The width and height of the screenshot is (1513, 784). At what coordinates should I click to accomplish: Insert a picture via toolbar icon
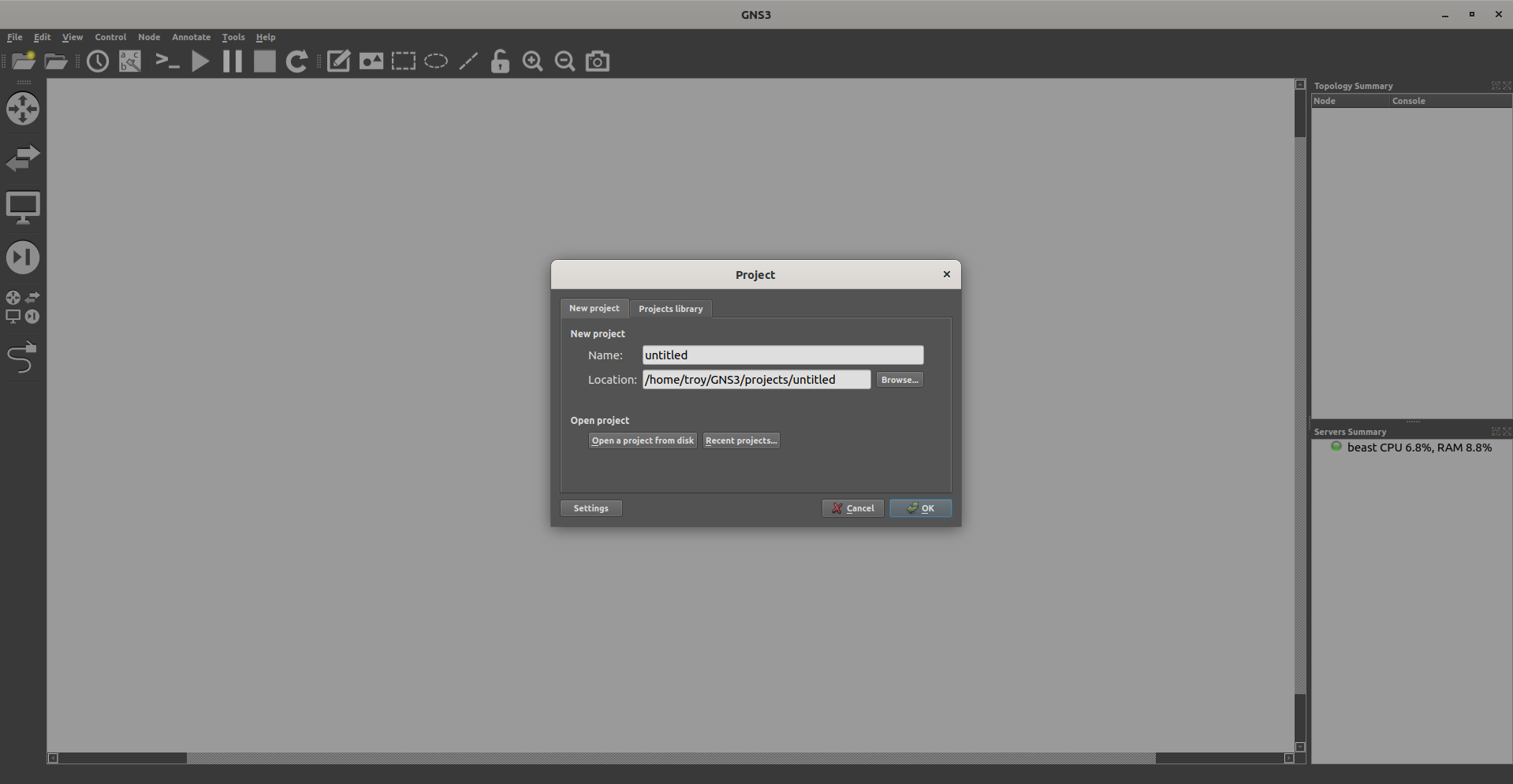[371, 61]
